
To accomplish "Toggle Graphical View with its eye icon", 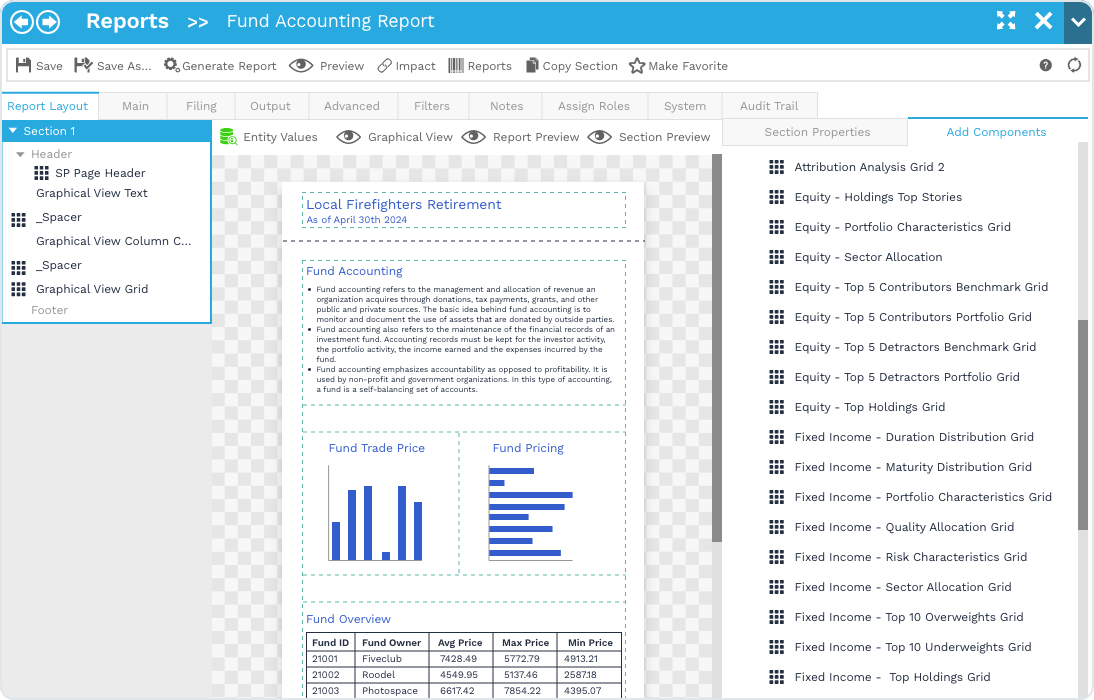I will (349, 137).
